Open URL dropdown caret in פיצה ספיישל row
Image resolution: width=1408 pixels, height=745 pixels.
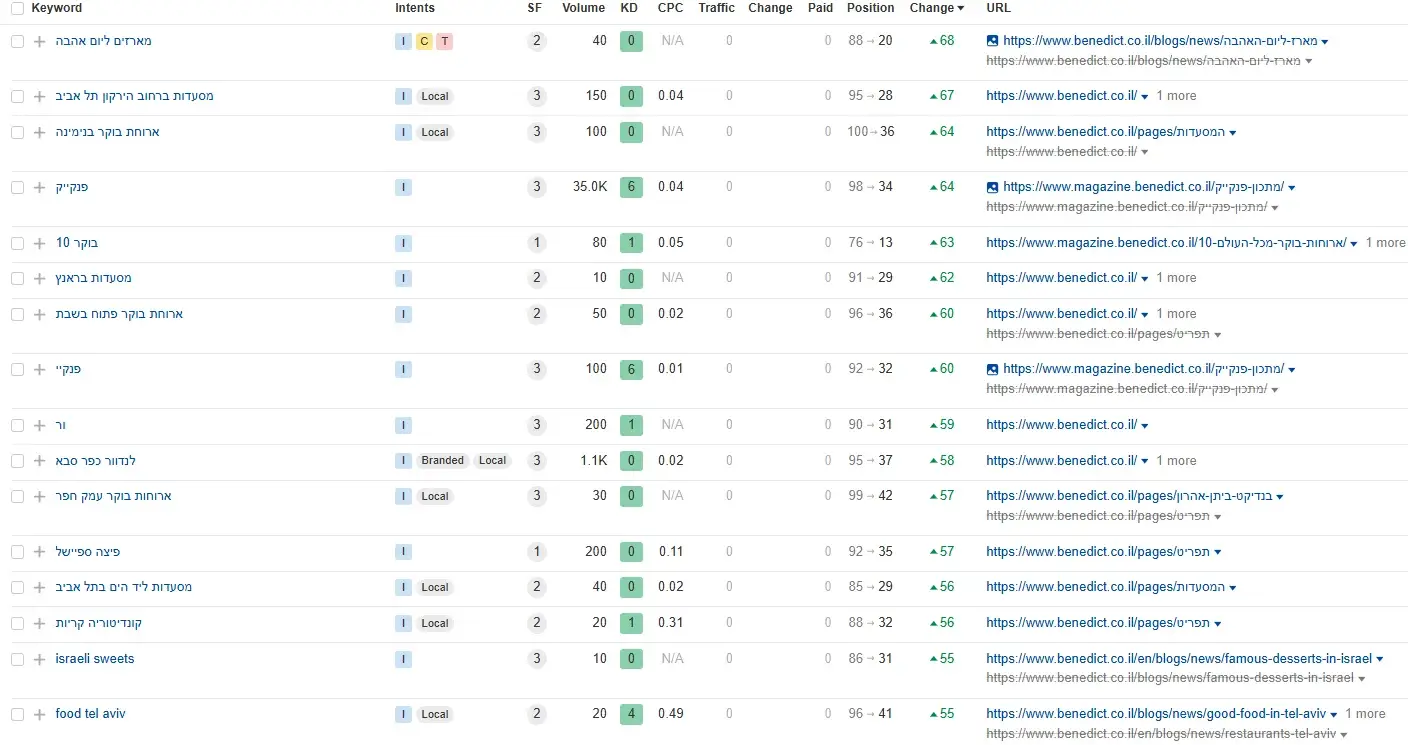point(1217,553)
